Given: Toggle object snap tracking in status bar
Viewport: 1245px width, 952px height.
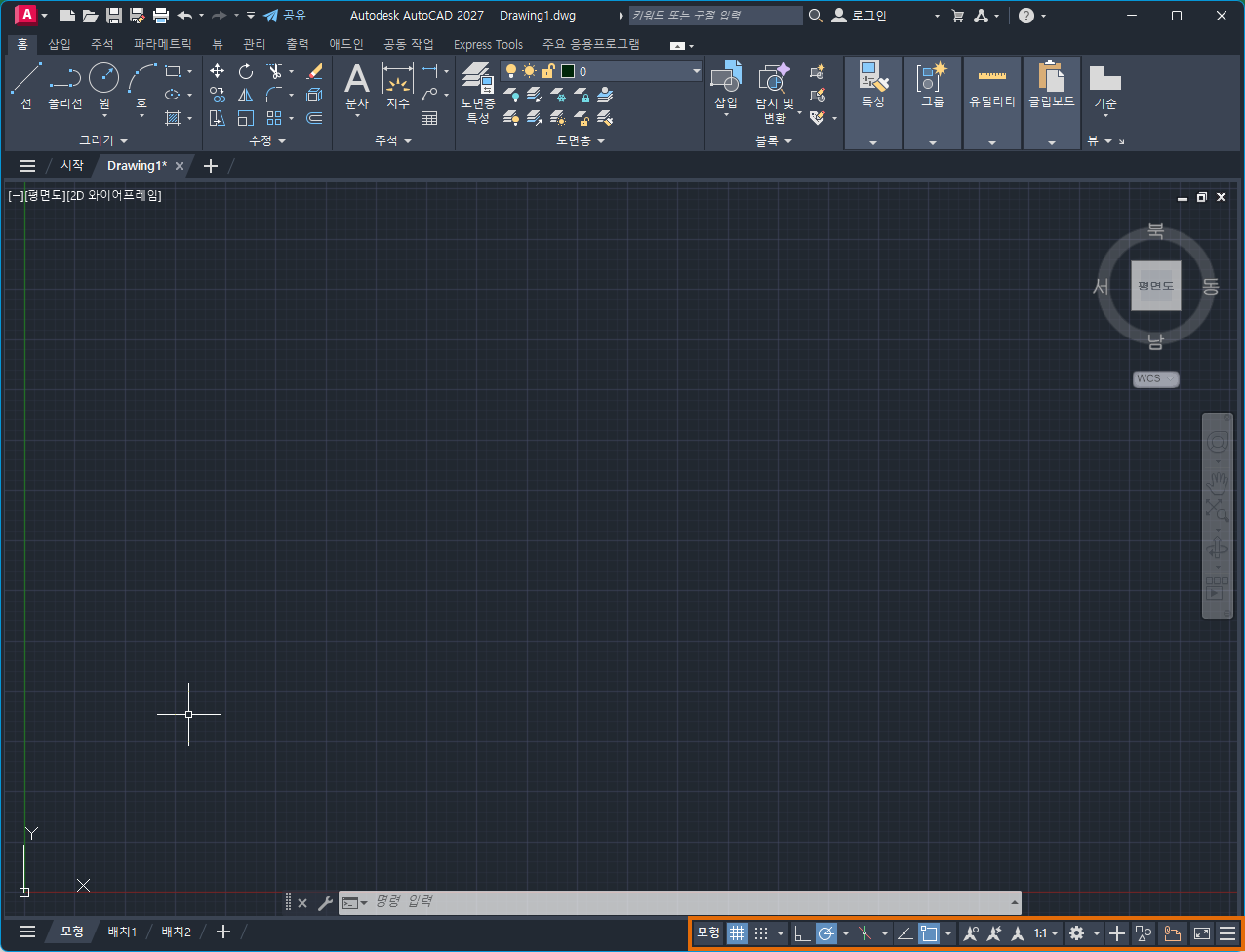Looking at the screenshot, I should 905,933.
